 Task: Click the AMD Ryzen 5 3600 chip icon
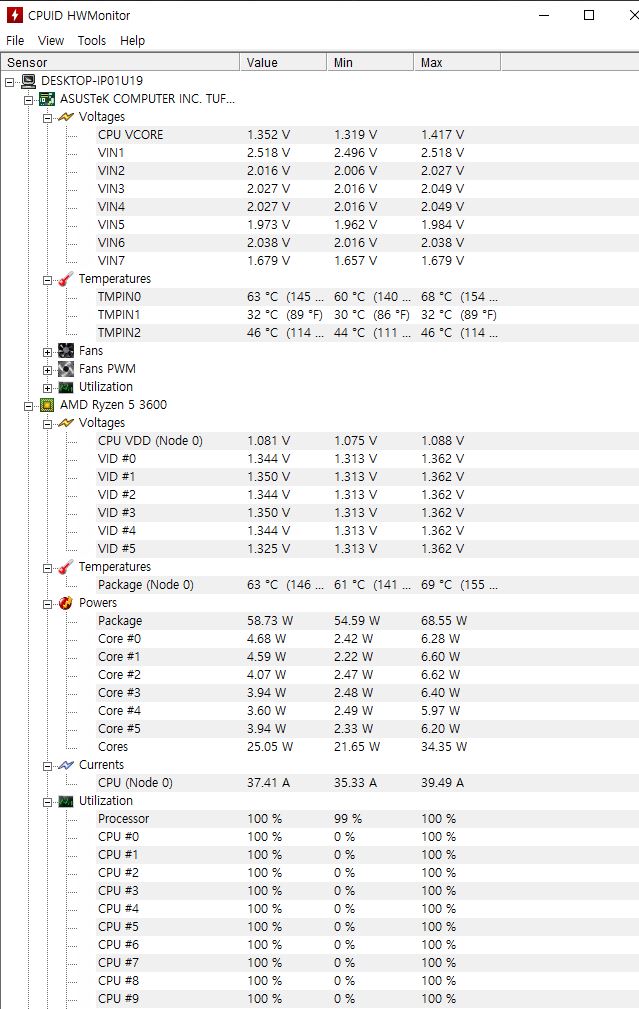coord(47,405)
